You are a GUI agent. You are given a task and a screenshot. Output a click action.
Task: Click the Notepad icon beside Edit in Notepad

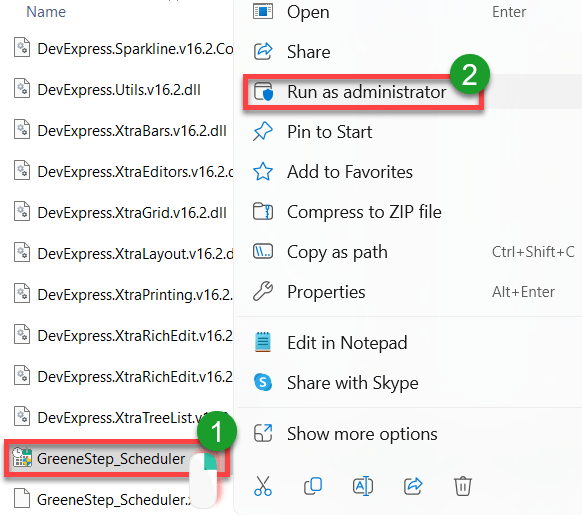click(x=263, y=342)
